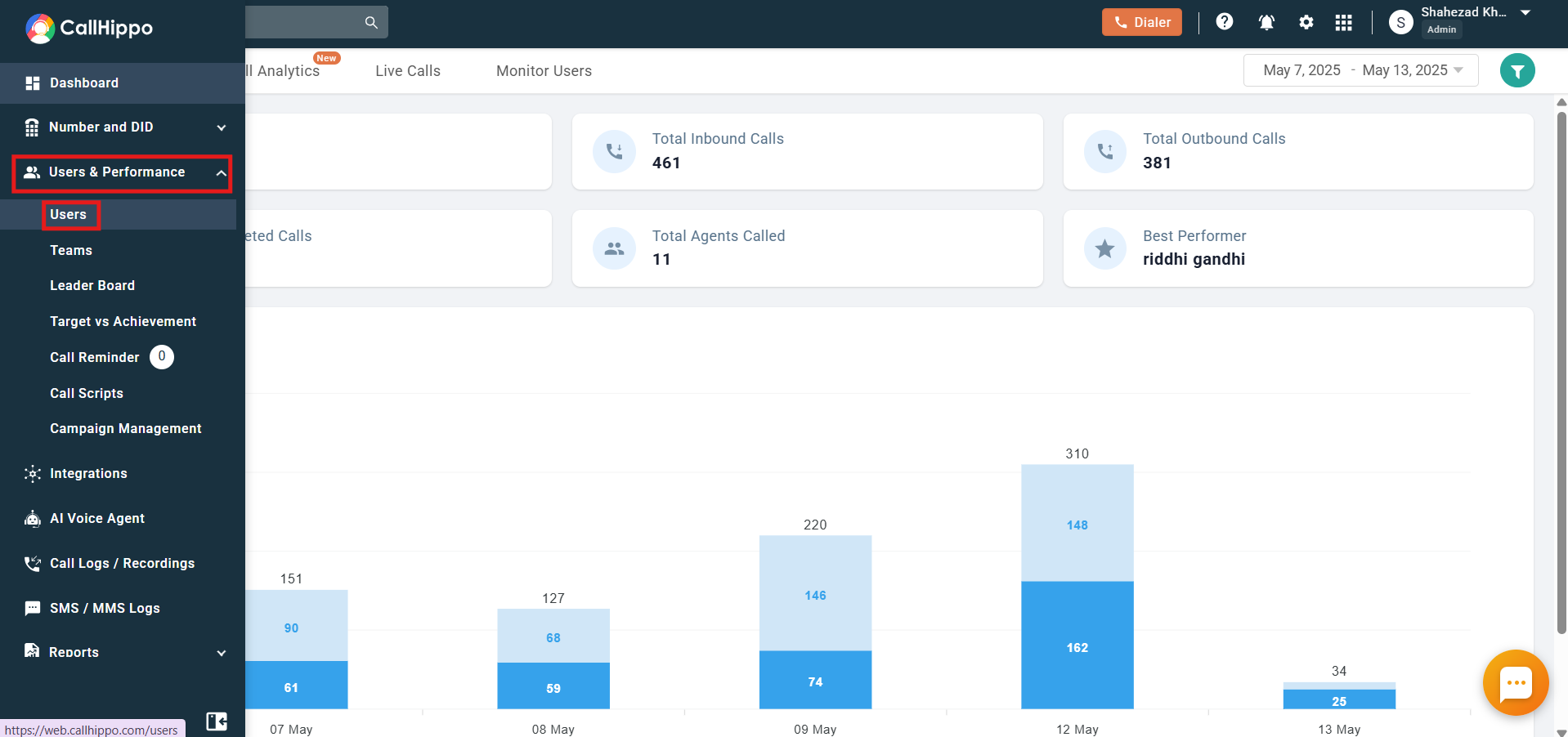Click the '381' outbound calls value
The width and height of the screenshot is (1568, 737).
1157,163
